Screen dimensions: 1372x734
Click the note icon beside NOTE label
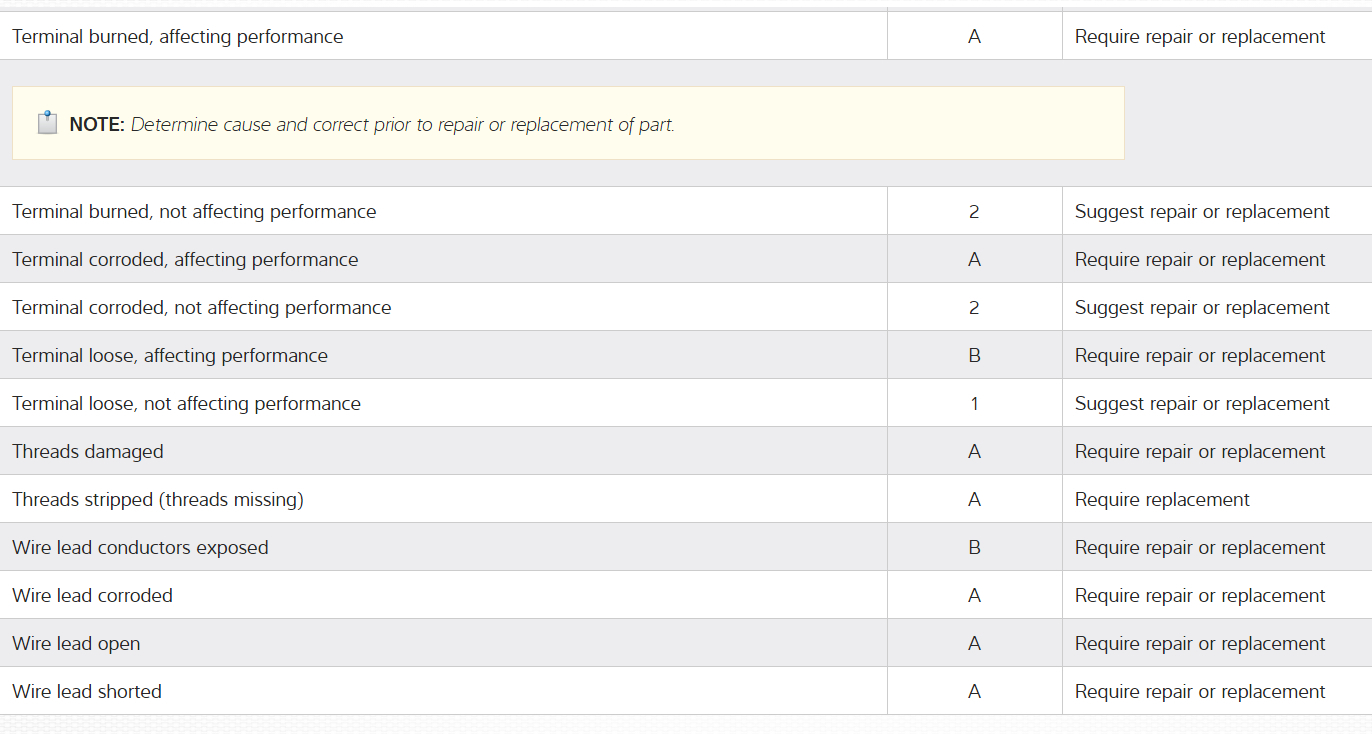(x=47, y=123)
